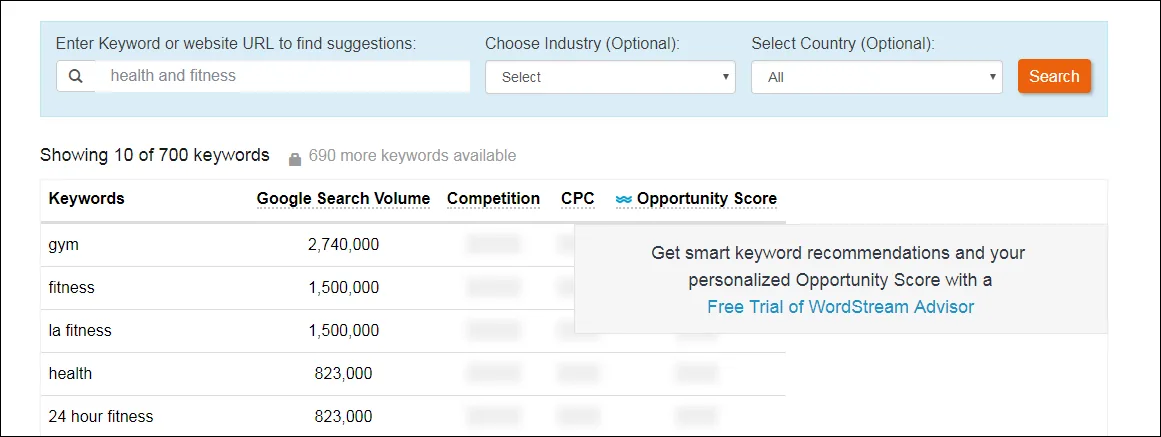Image resolution: width=1161 pixels, height=437 pixels.
Task: Click the health keyword entry
Action: tap(70, 373)
